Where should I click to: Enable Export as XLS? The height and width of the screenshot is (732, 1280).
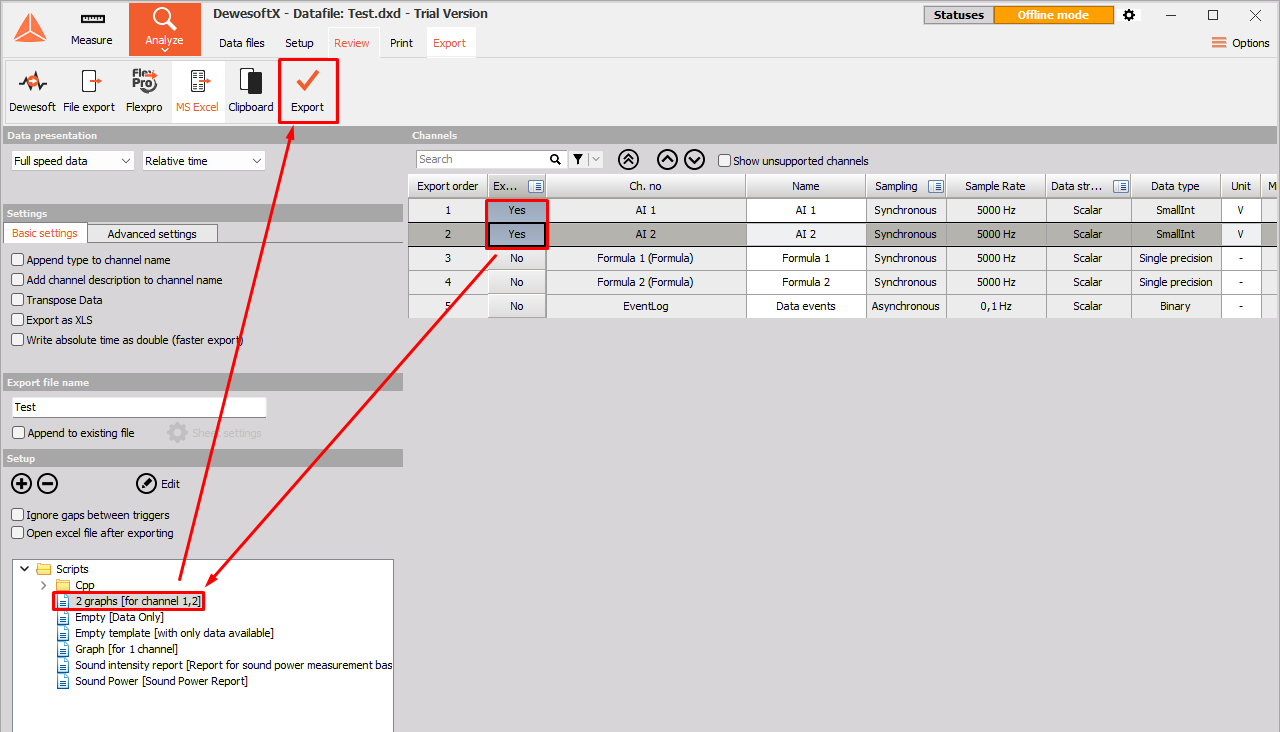tap(18, 320)
